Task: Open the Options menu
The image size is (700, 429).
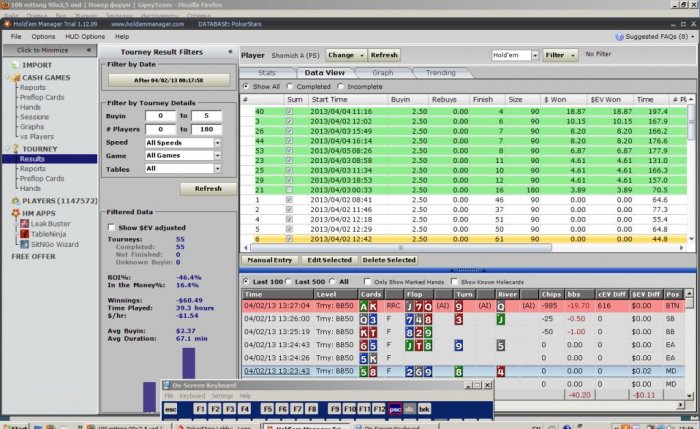Action: point(43,37)
